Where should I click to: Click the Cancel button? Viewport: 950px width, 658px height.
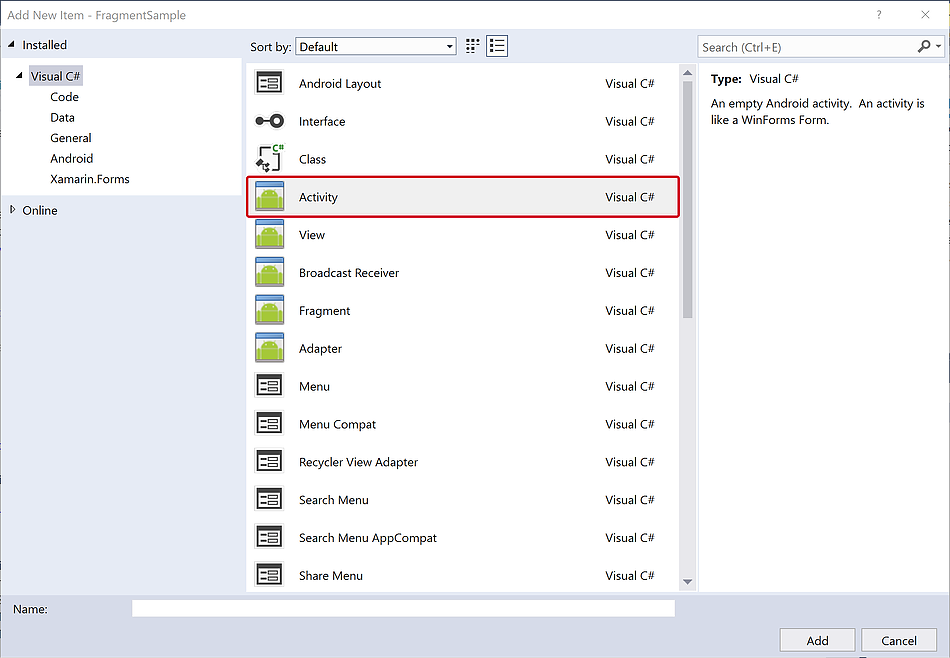898,640
